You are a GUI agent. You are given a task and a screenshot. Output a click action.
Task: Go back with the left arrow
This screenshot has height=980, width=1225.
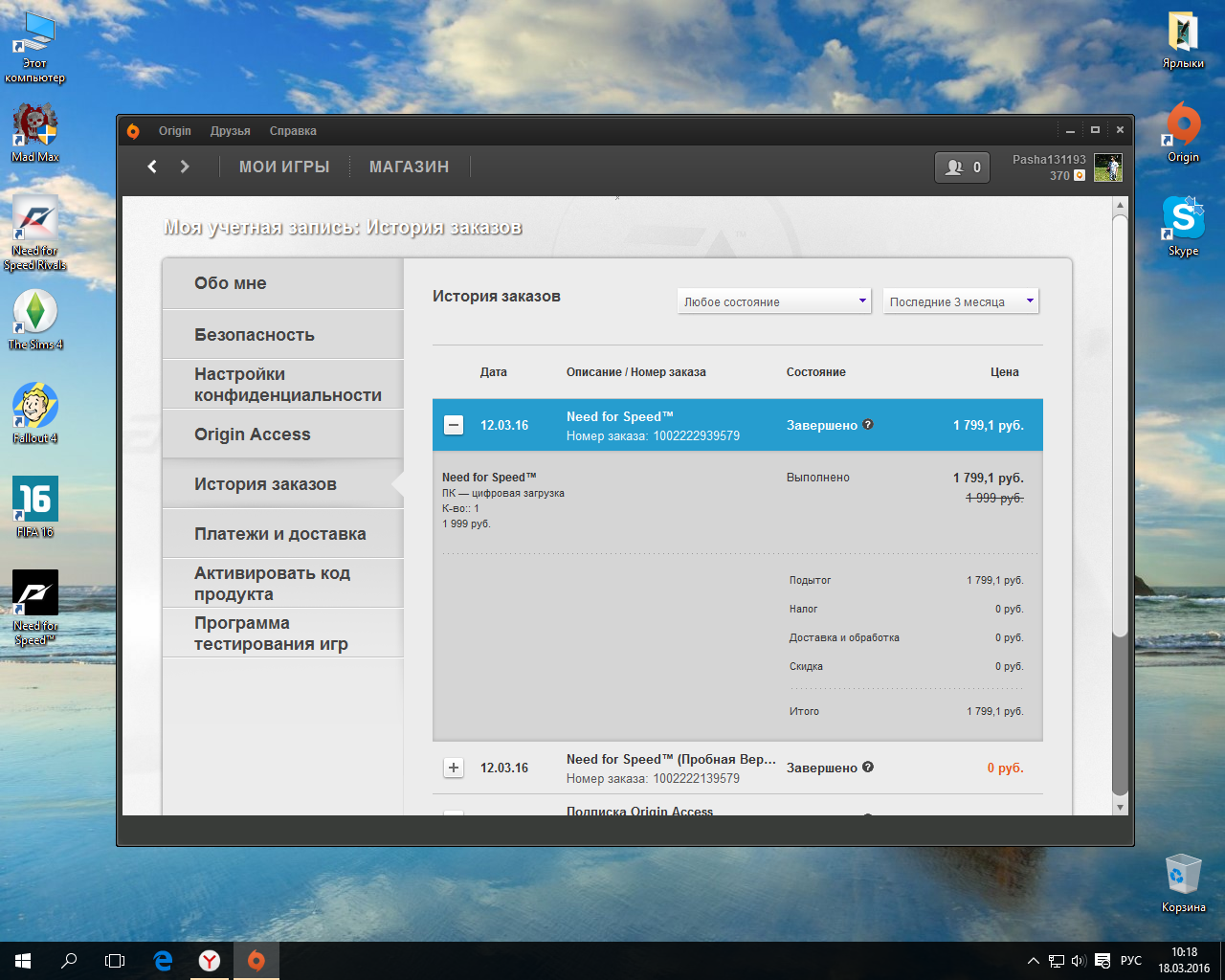(152, 167)
